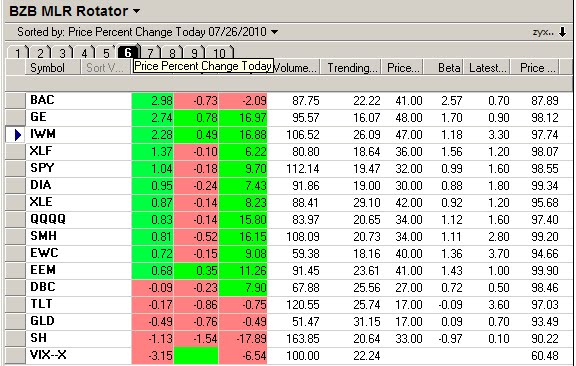Image resolution: width=576 pixels, height=366 pixels.
Task: Click the Latest... column header
Action: tap(486, 68)
